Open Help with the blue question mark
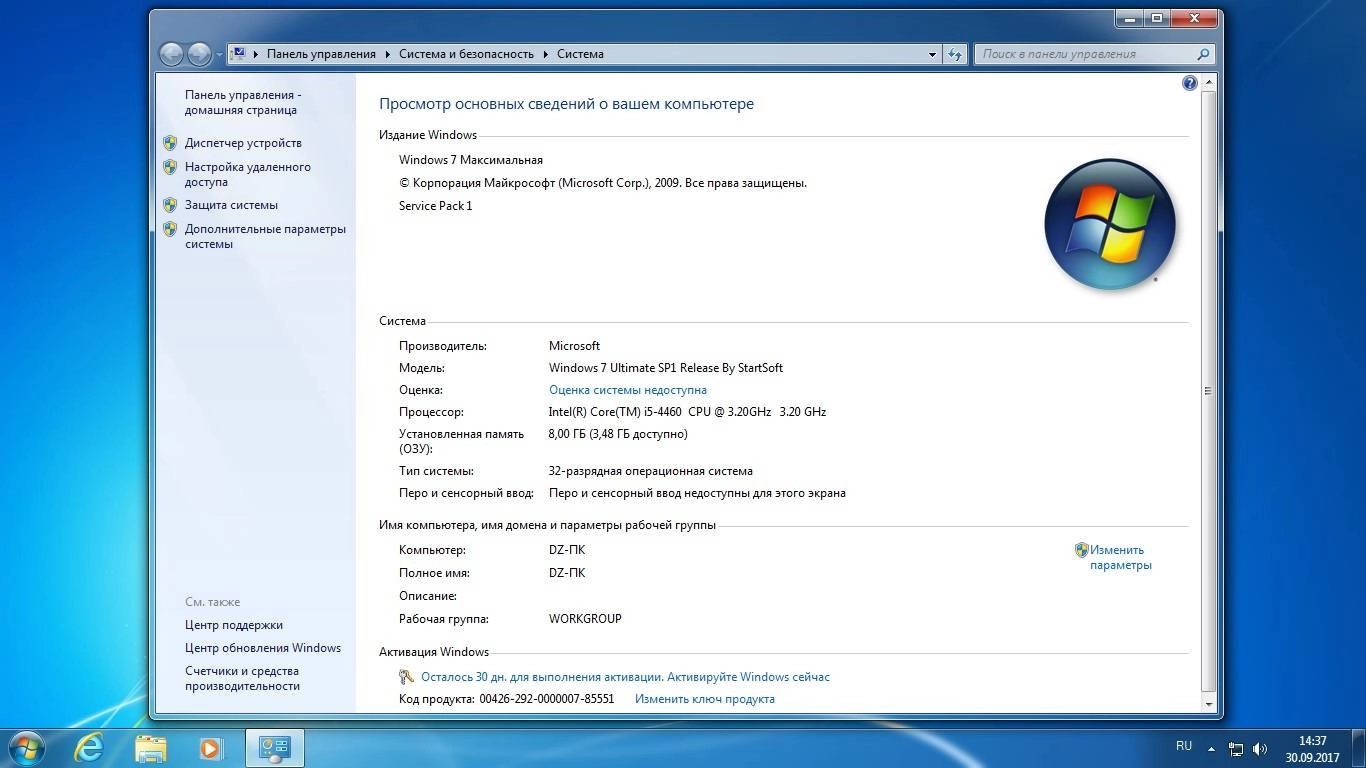 tap(1190, 83)
